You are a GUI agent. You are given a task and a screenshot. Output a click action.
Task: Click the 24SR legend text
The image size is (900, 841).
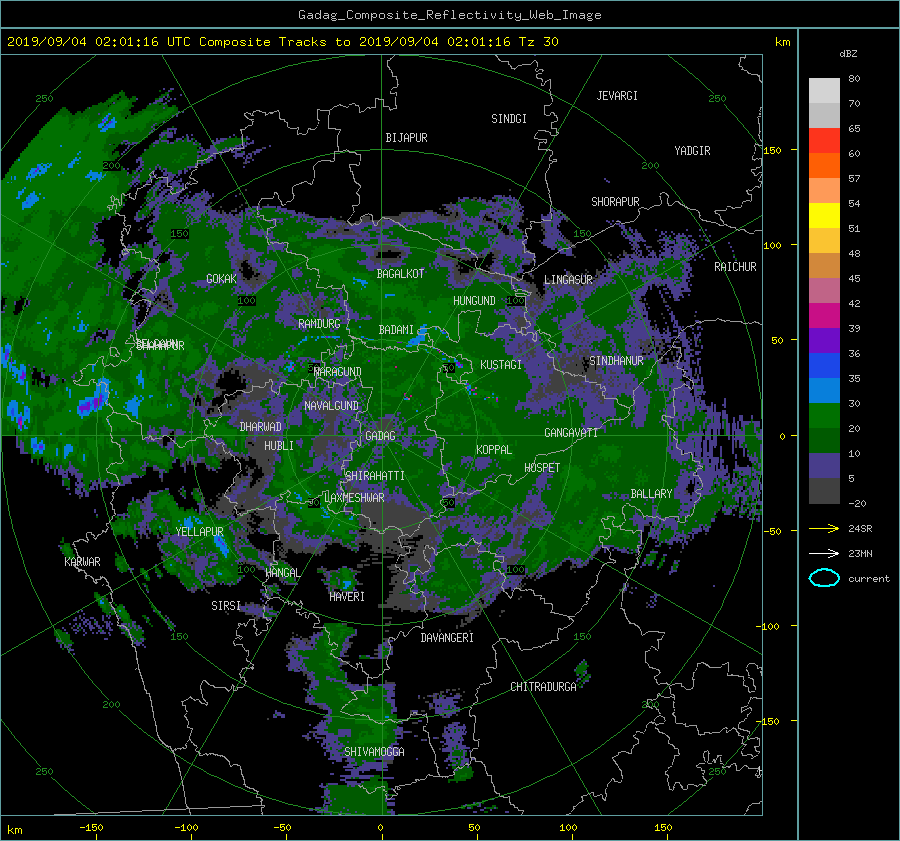pyautogui.click(x=860, y=529)
